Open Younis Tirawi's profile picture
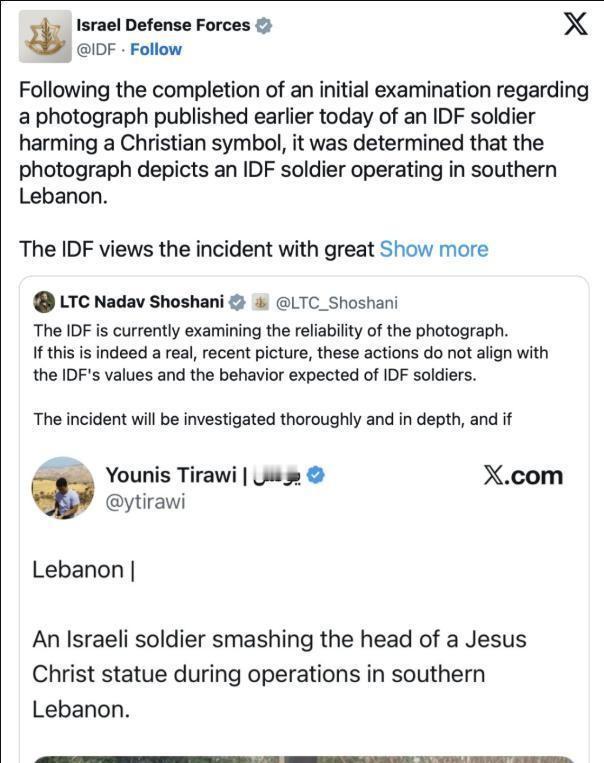This screenshot has height=763, width=604. 63,488
